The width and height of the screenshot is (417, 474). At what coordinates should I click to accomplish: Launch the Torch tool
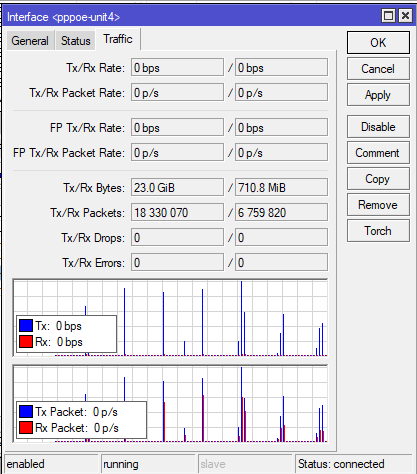[x=378, y=231]
